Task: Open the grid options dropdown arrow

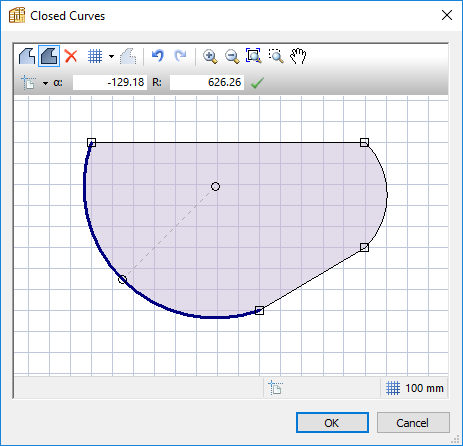Action: point(111,56)
